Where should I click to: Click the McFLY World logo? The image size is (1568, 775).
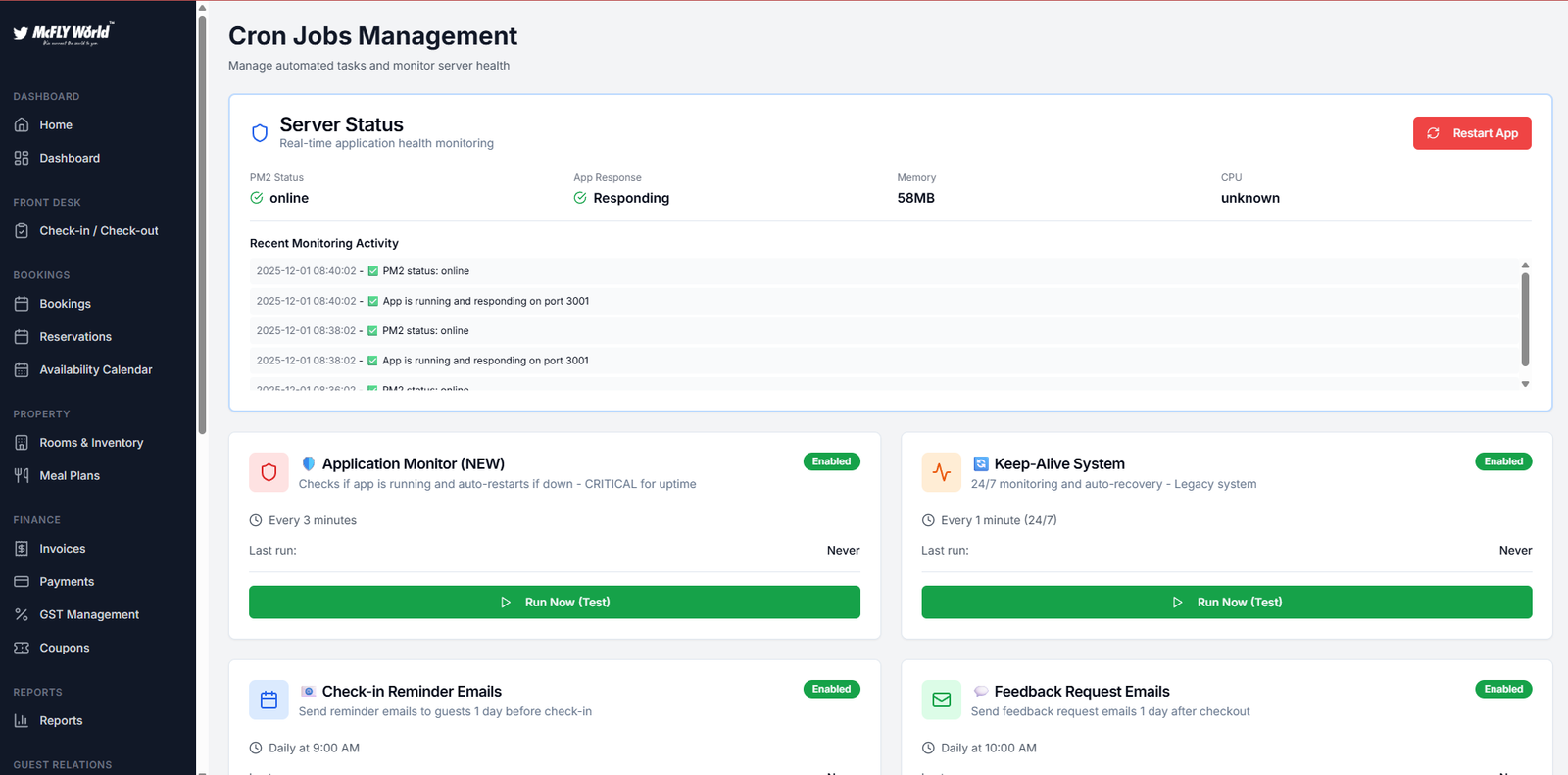63,33
